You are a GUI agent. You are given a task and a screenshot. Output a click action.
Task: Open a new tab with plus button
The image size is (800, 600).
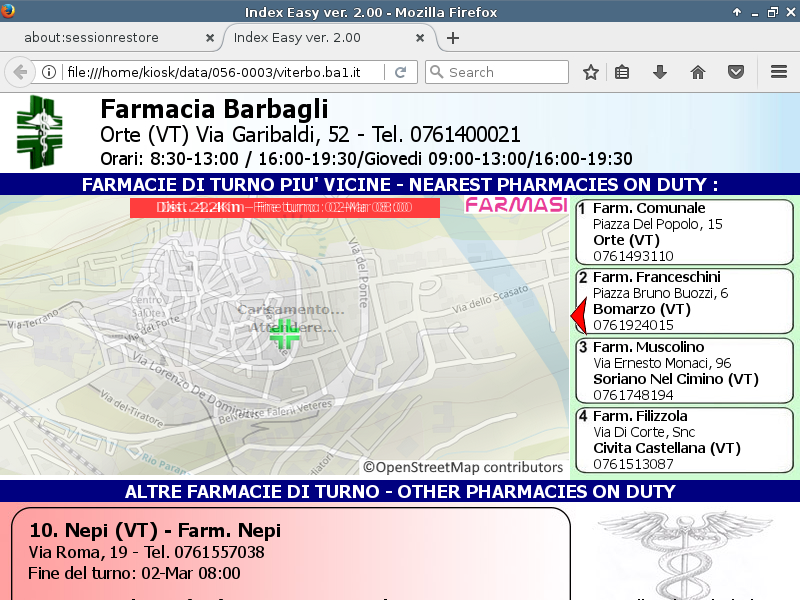453,38
